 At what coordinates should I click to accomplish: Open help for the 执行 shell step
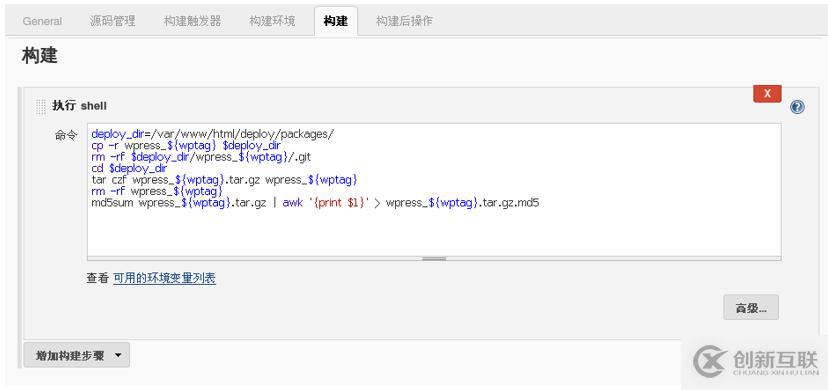(x=797, y=107)
